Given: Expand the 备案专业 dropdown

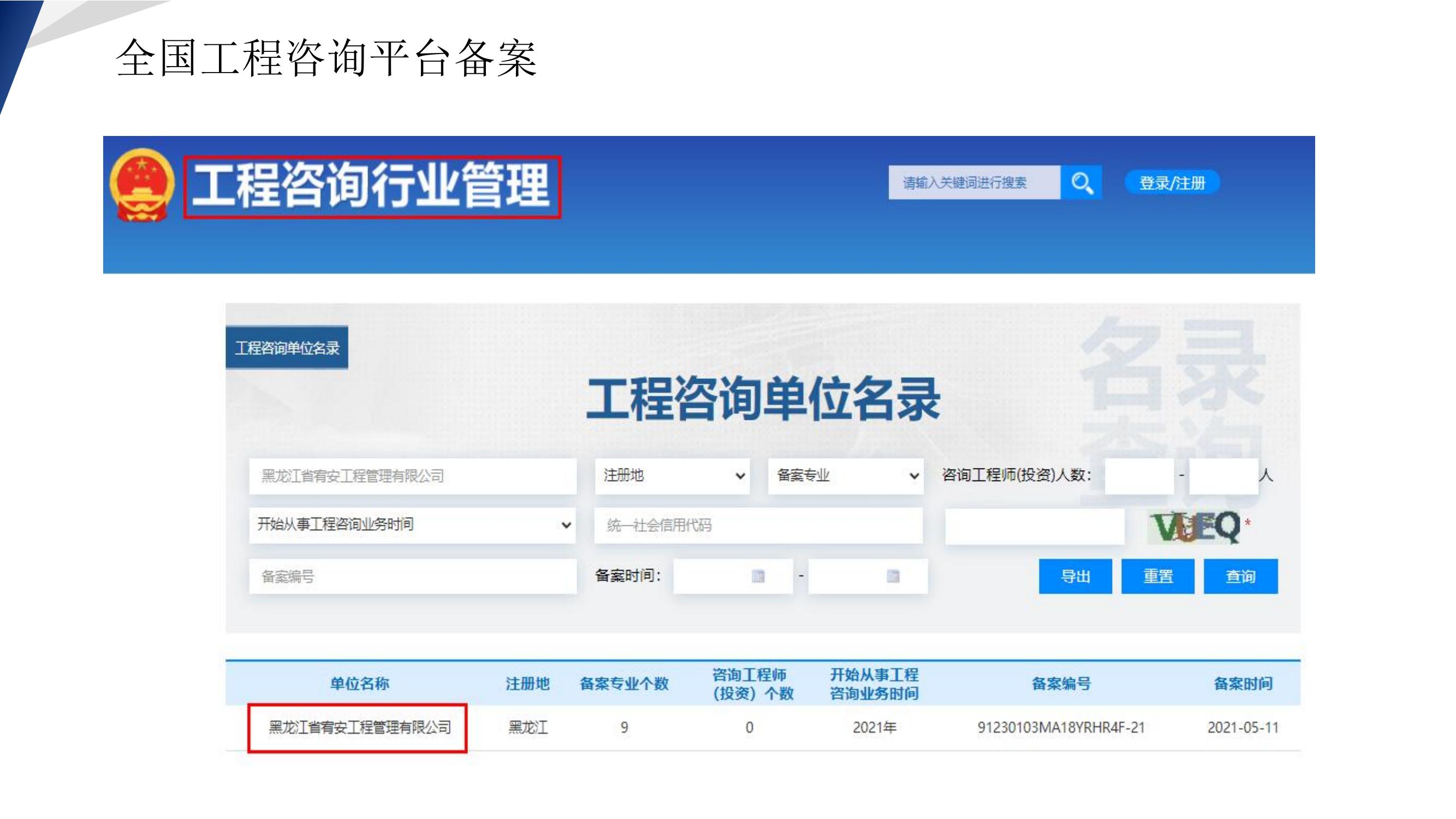Looking at the screenshot, I should pos(846,476).
